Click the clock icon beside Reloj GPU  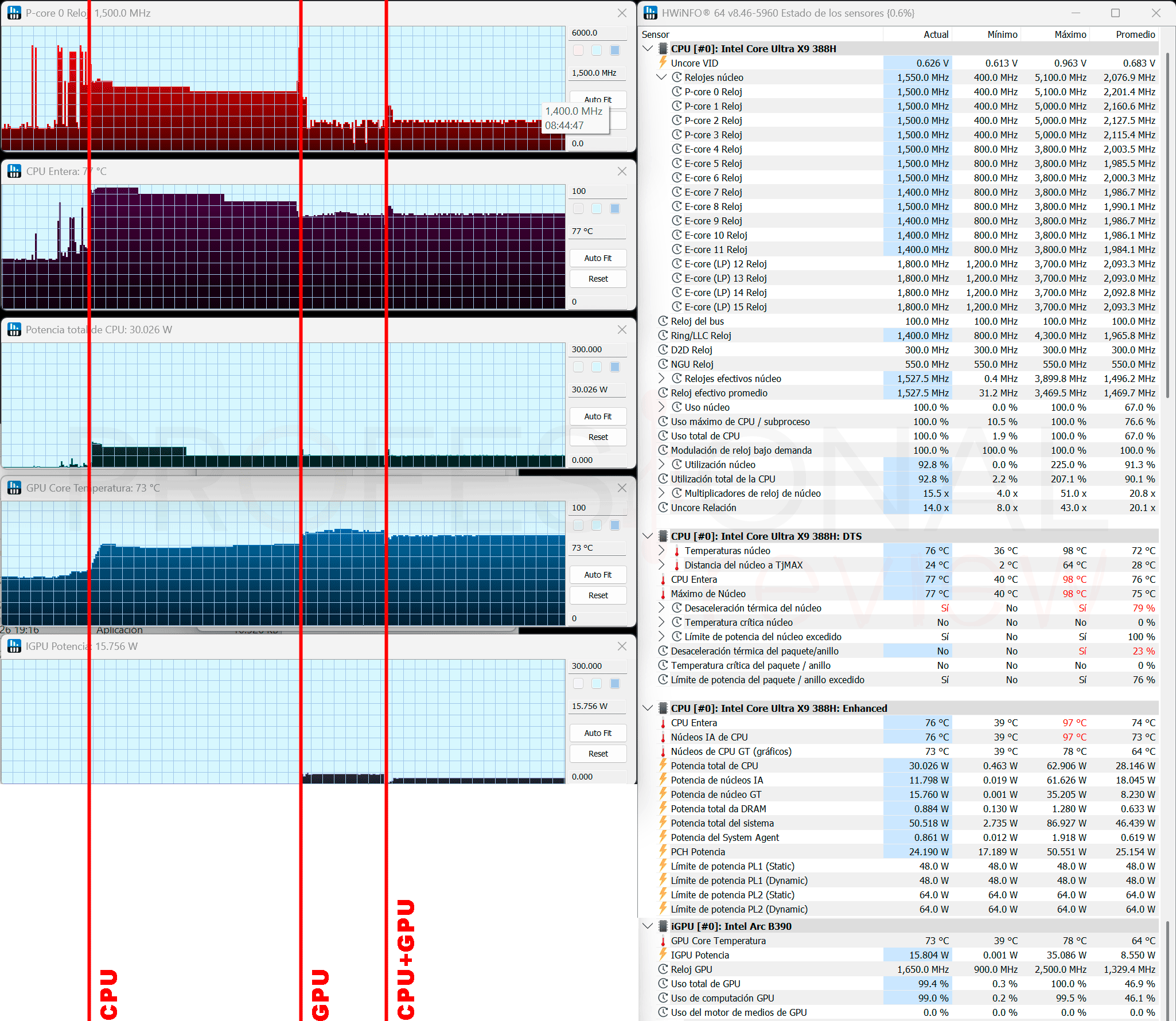[663, 969]
